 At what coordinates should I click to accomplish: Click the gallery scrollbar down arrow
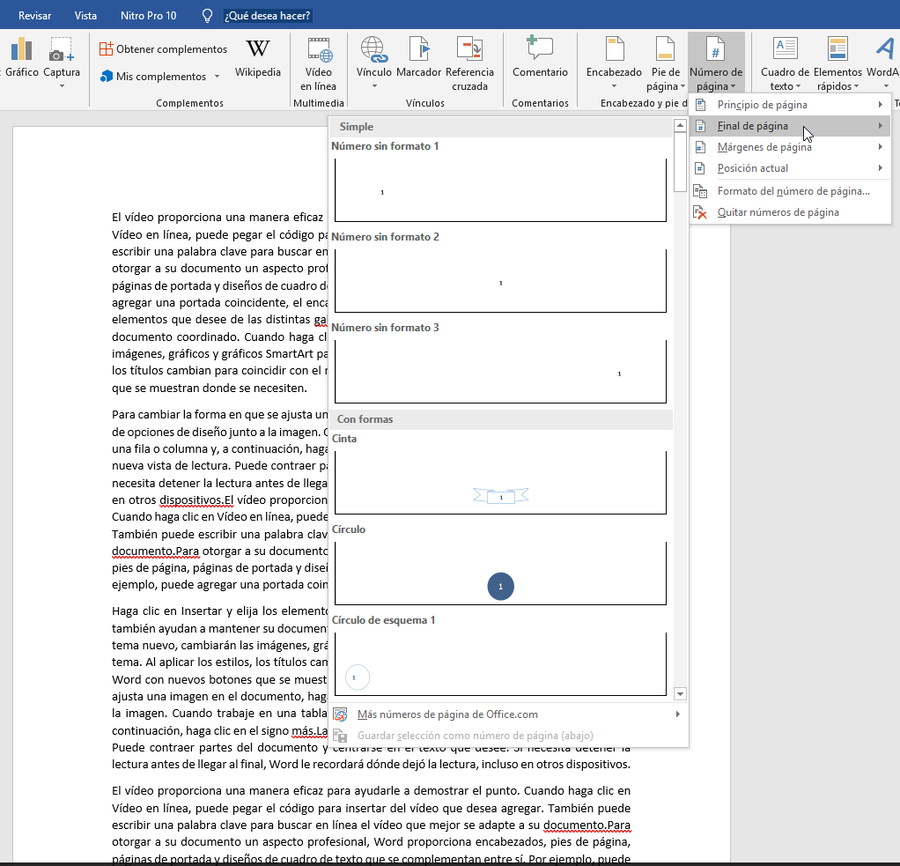point(681,693)
